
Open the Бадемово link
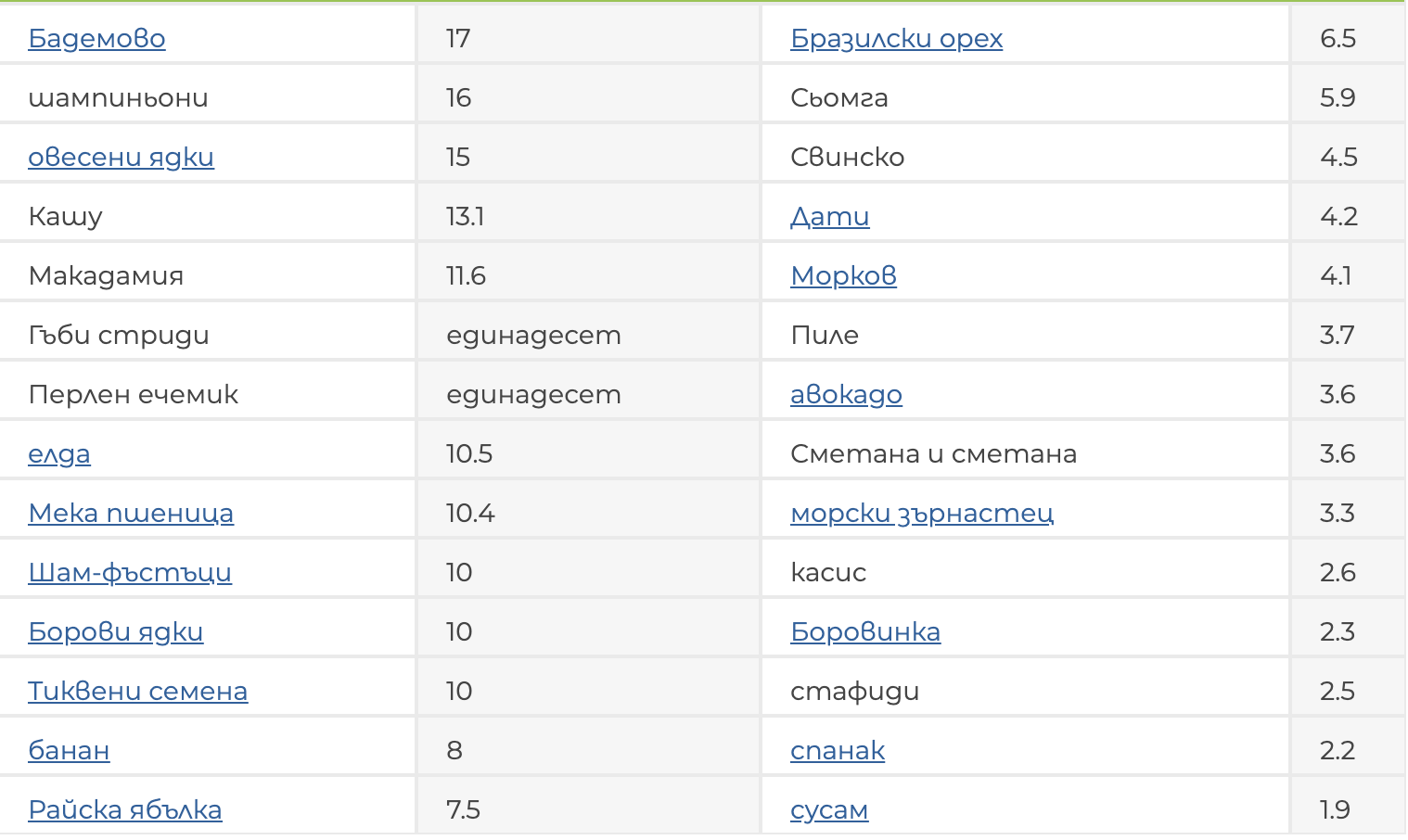click(96, 38)
